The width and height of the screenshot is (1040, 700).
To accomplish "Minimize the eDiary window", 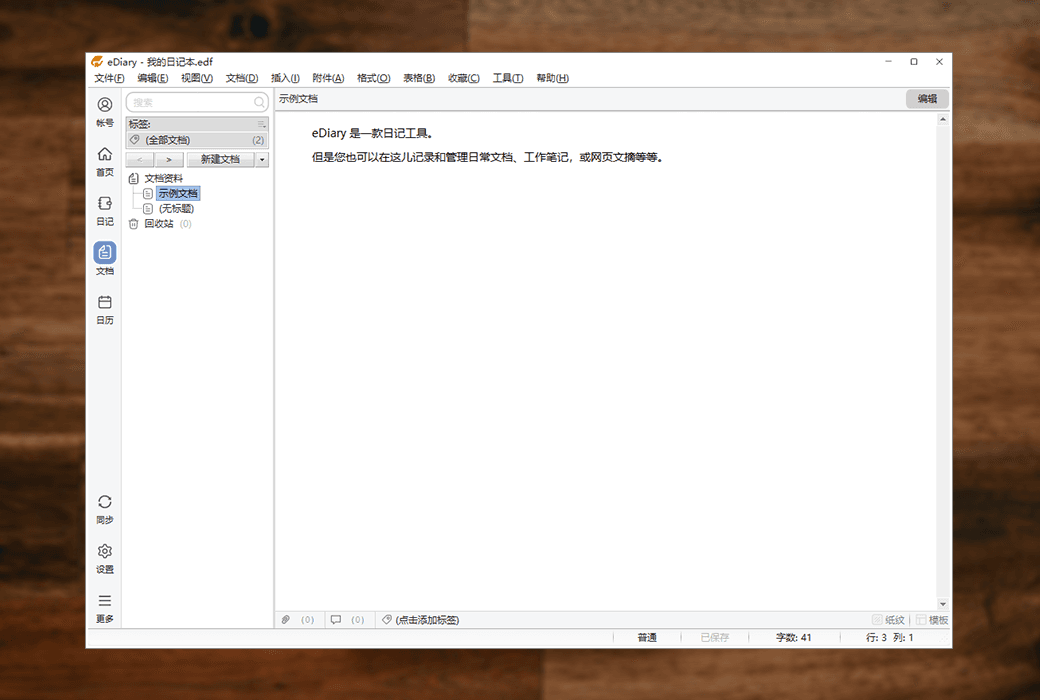I will (888, 62).
